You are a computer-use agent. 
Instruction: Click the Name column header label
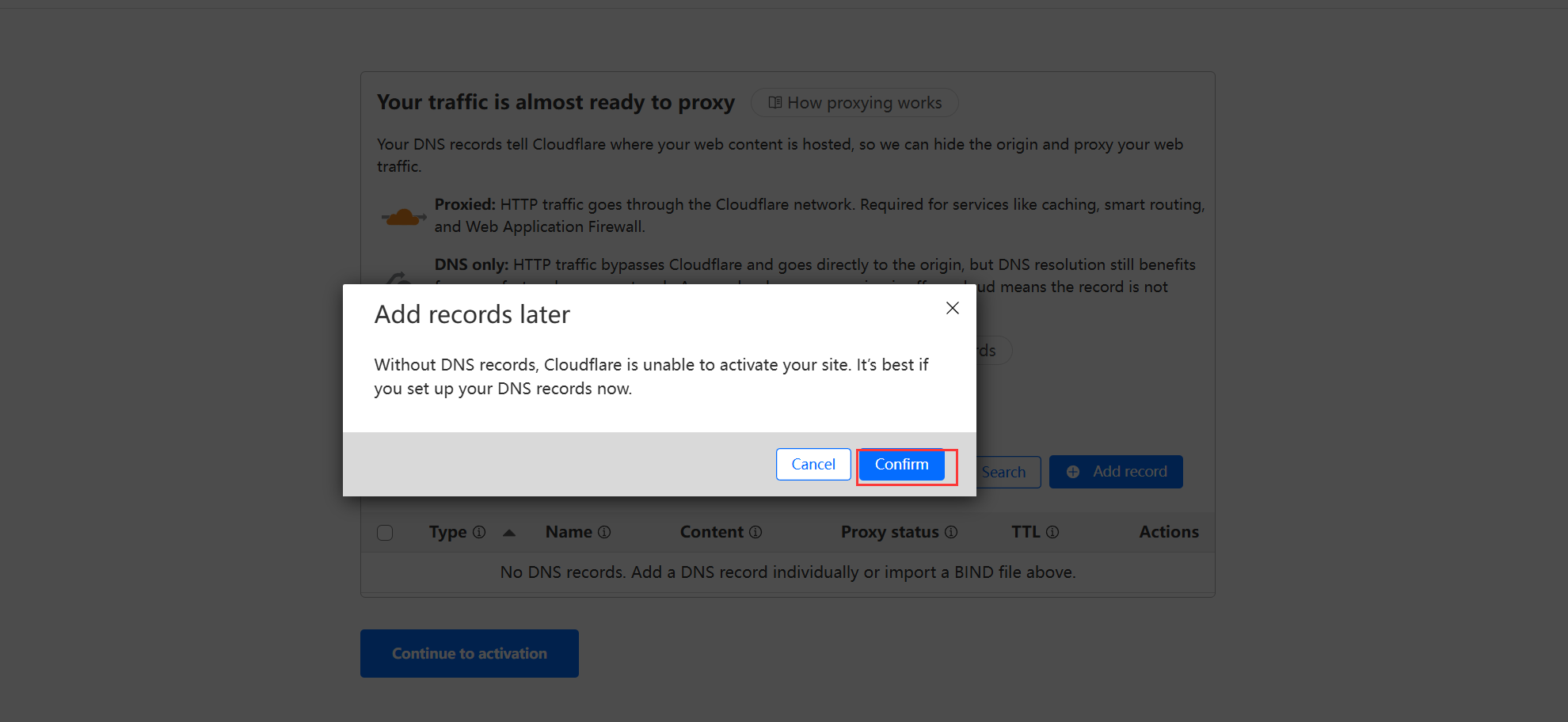coord(569,532)
